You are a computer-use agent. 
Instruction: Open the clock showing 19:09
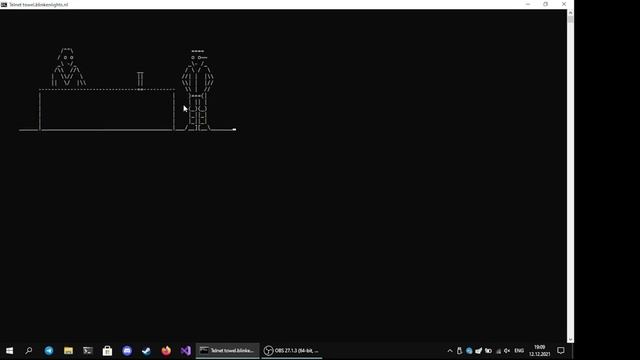[540, 351]
